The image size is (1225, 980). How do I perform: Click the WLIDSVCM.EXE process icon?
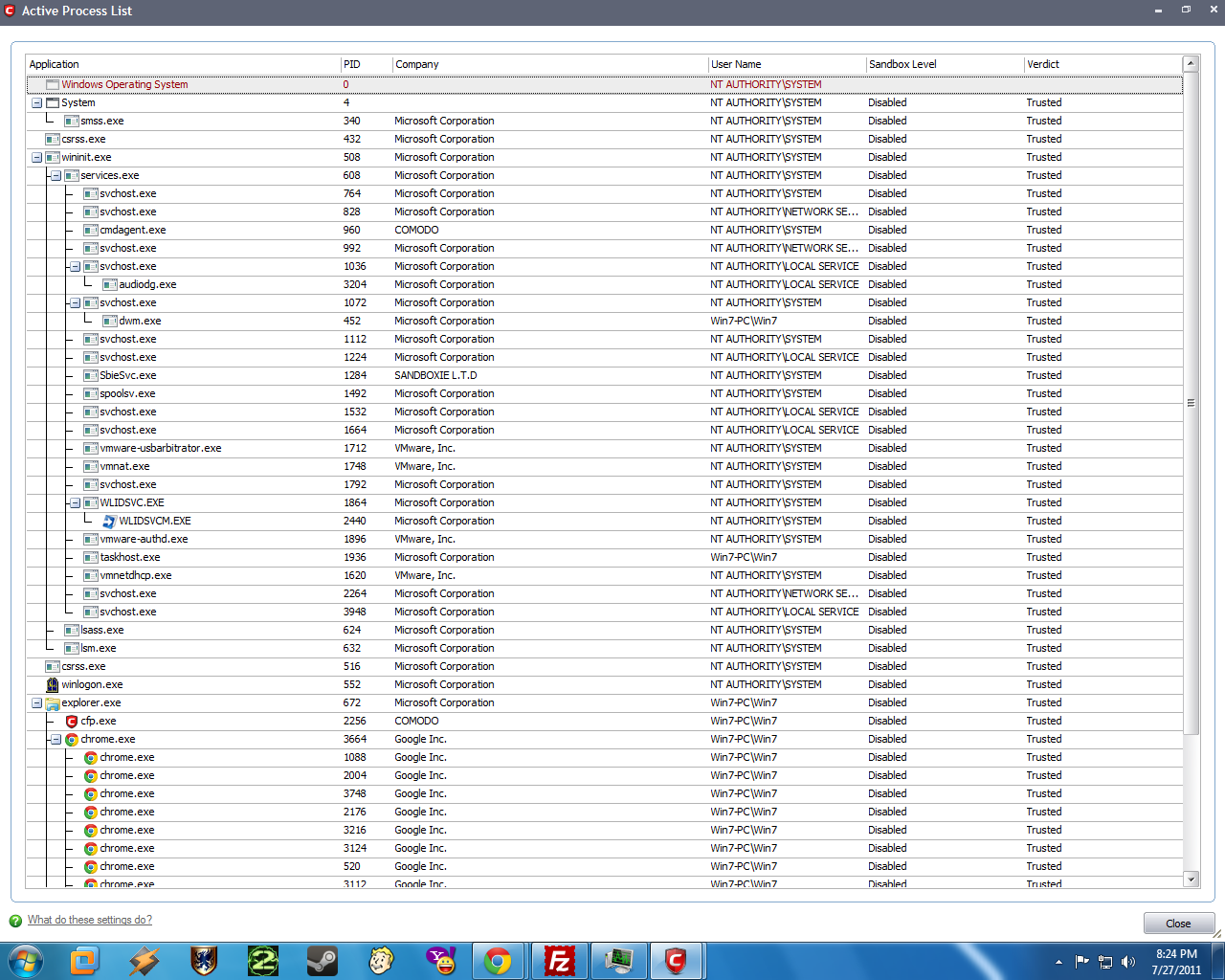point(110,521)
